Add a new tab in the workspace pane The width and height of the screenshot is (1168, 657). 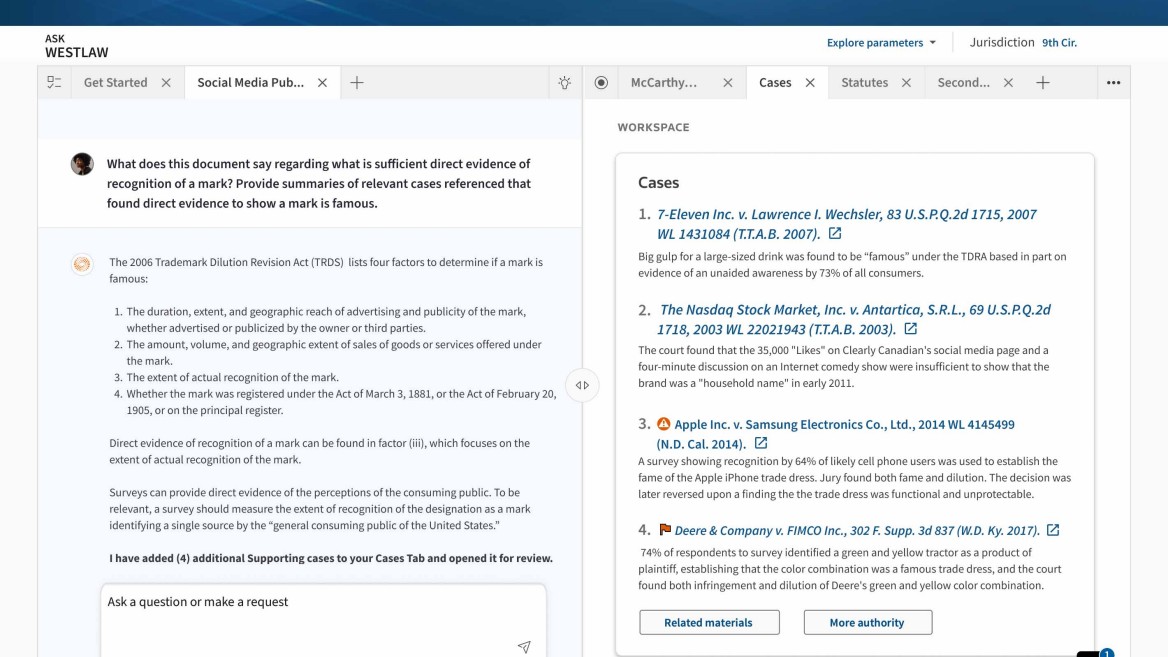click(1042, 83)
